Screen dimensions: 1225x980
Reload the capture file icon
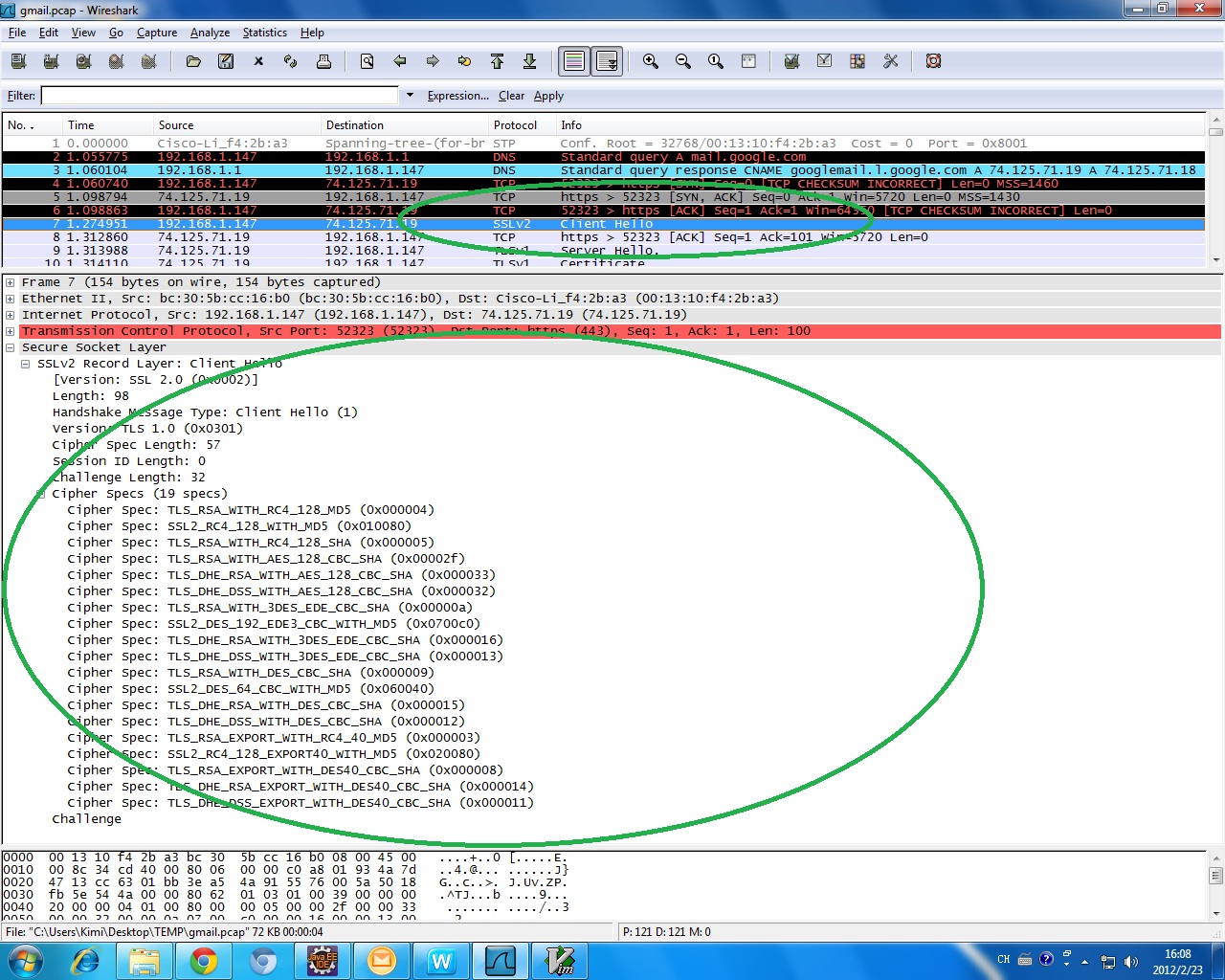291,61
